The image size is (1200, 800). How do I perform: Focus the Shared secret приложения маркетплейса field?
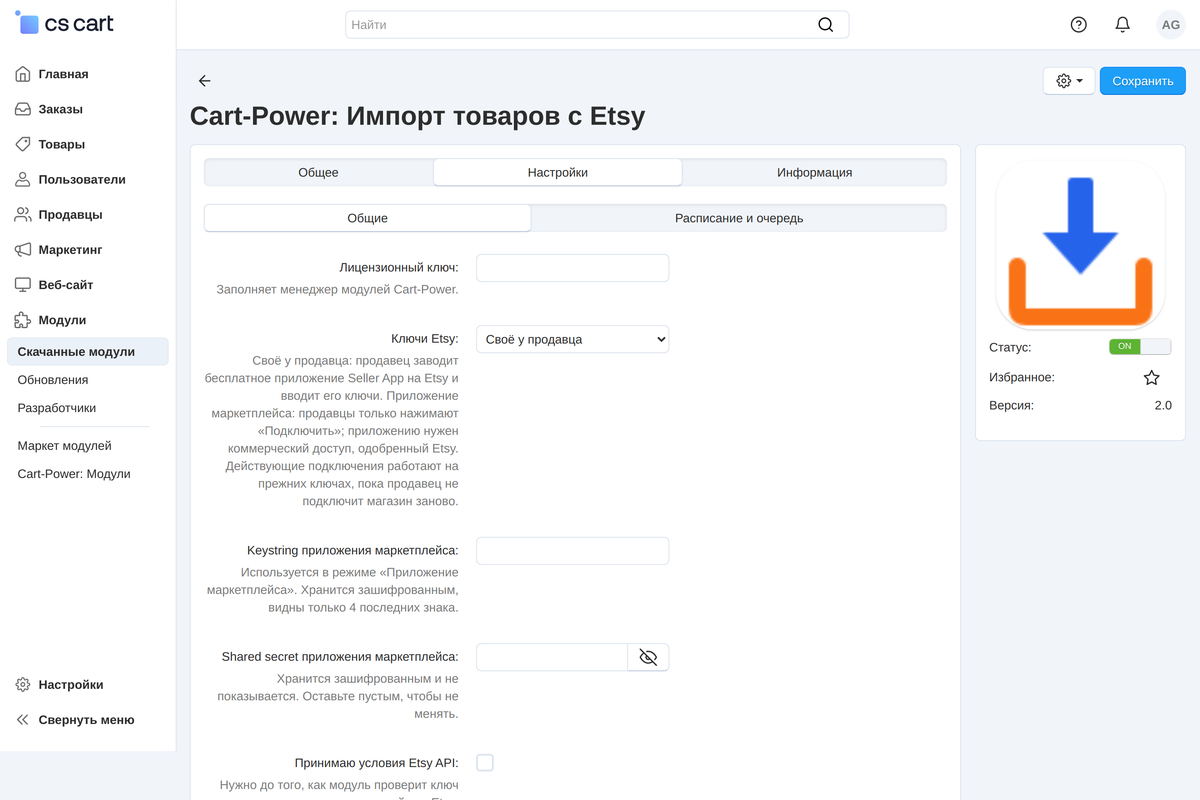552,657
